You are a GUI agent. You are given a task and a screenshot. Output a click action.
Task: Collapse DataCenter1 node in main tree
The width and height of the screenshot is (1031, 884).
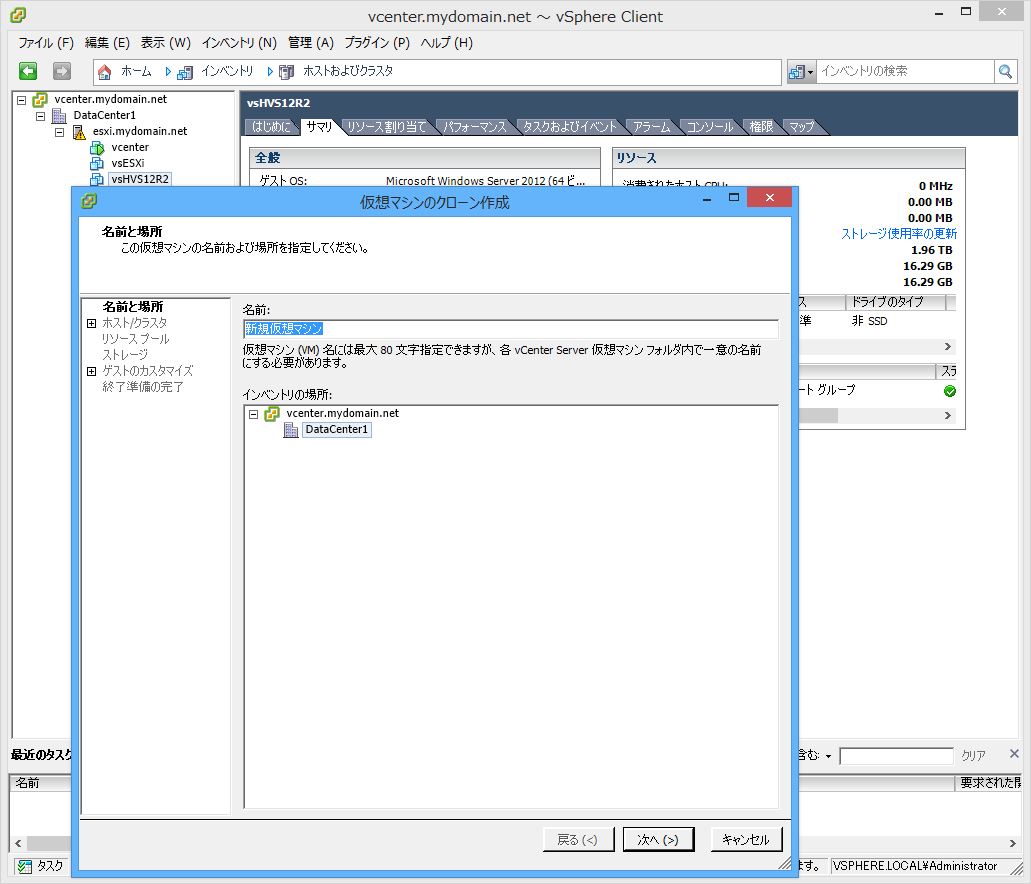(x=40, y=116)
